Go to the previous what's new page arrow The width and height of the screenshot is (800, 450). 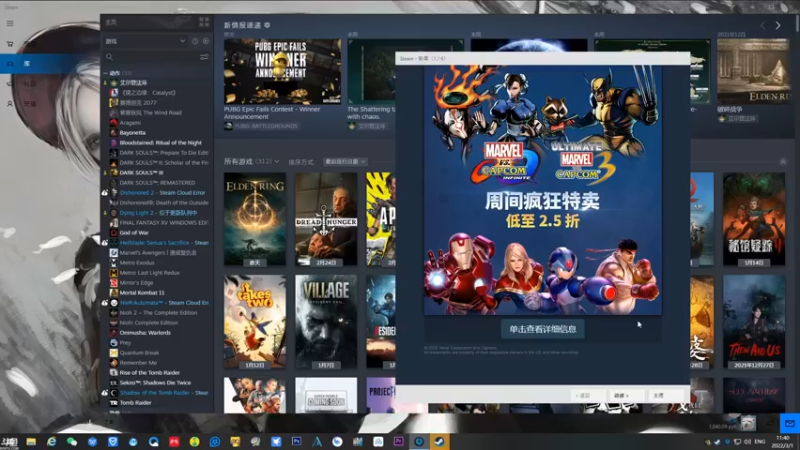click(763, 25)
